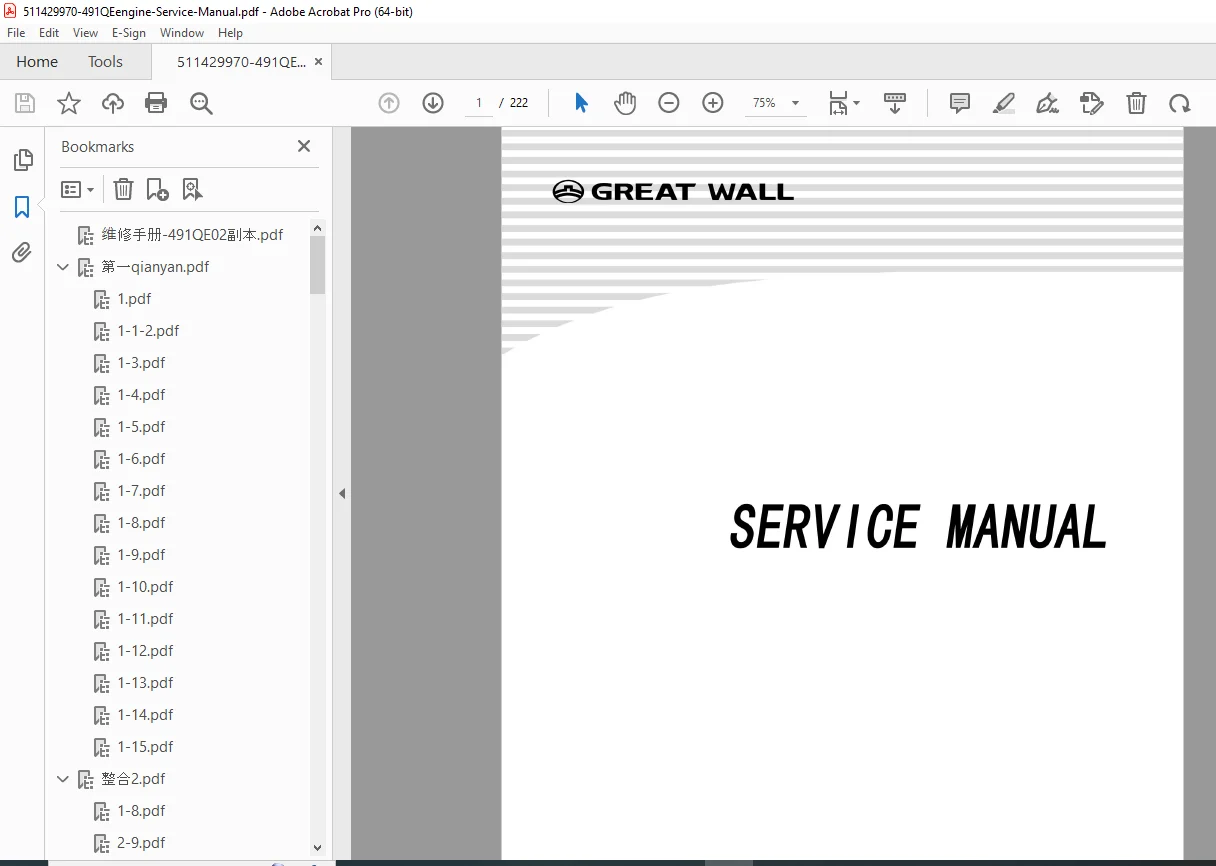Toggle the Bookmarks side panel icon

22,207
